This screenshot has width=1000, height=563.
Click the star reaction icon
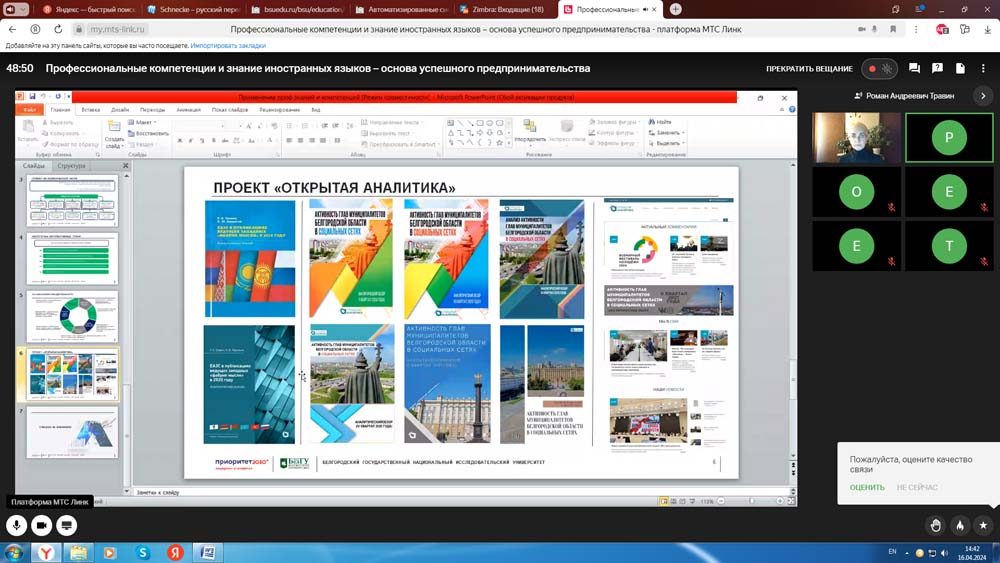(983, 525)
